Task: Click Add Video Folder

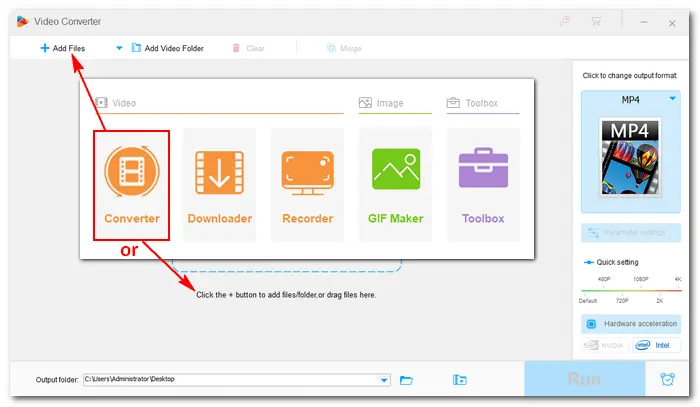Action: pyautogui.click(x=168, y=48)
